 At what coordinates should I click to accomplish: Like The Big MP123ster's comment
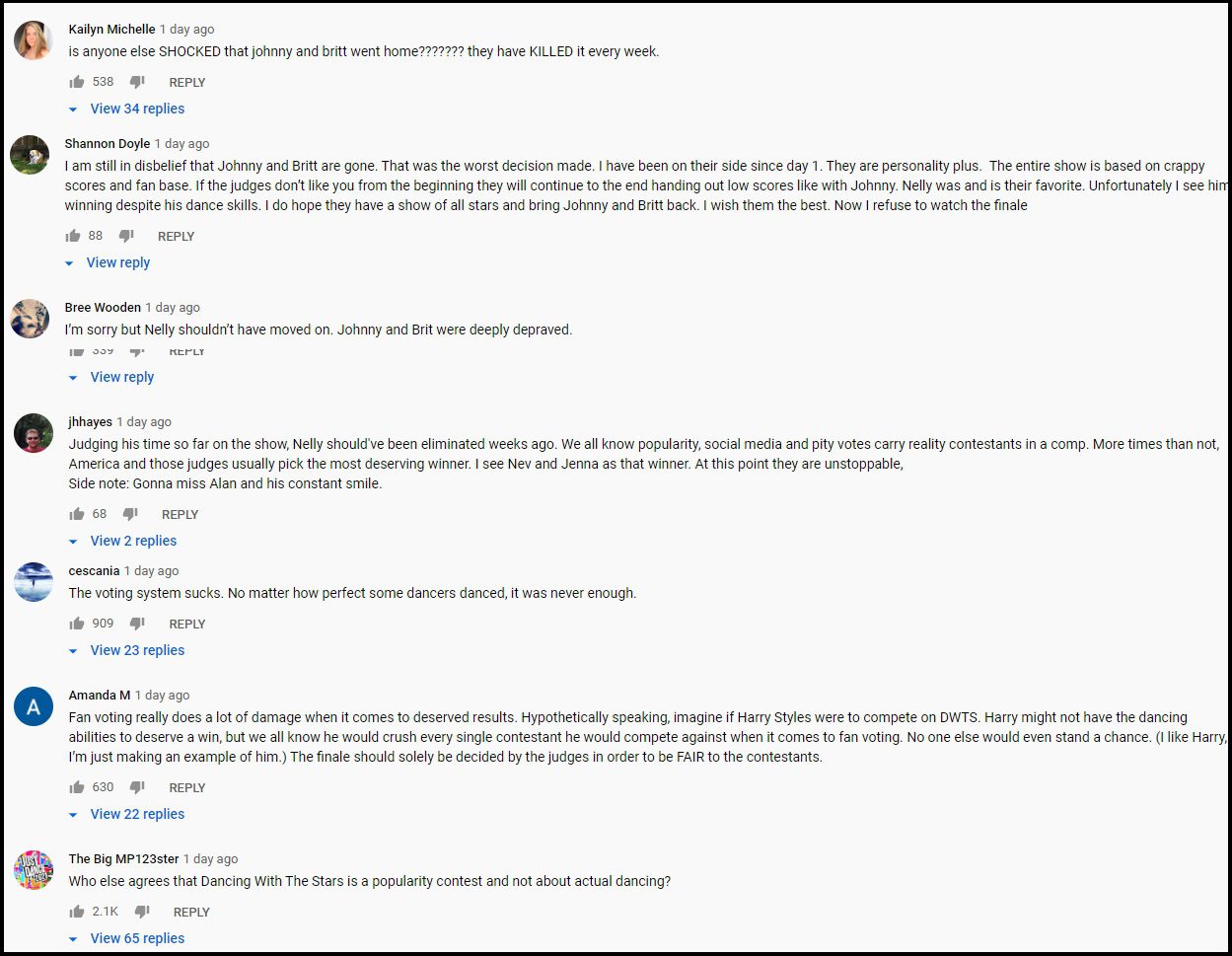(x=77, y=912)
